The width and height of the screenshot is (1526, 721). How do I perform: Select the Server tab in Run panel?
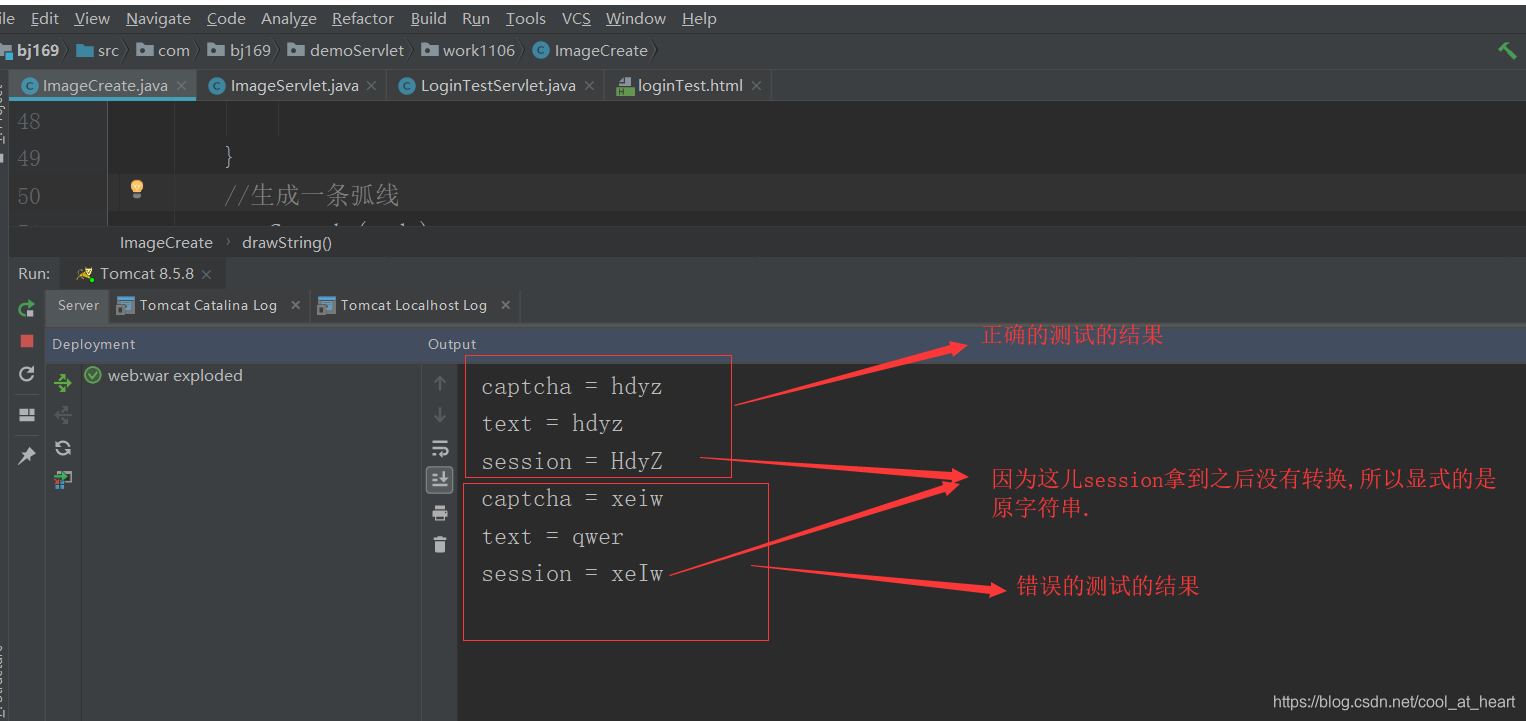(78, 305)
